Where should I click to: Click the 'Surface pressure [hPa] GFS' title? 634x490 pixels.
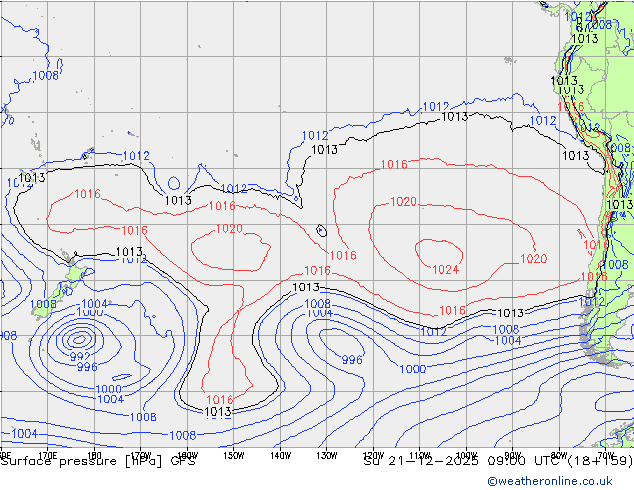(x=98, y=461)
